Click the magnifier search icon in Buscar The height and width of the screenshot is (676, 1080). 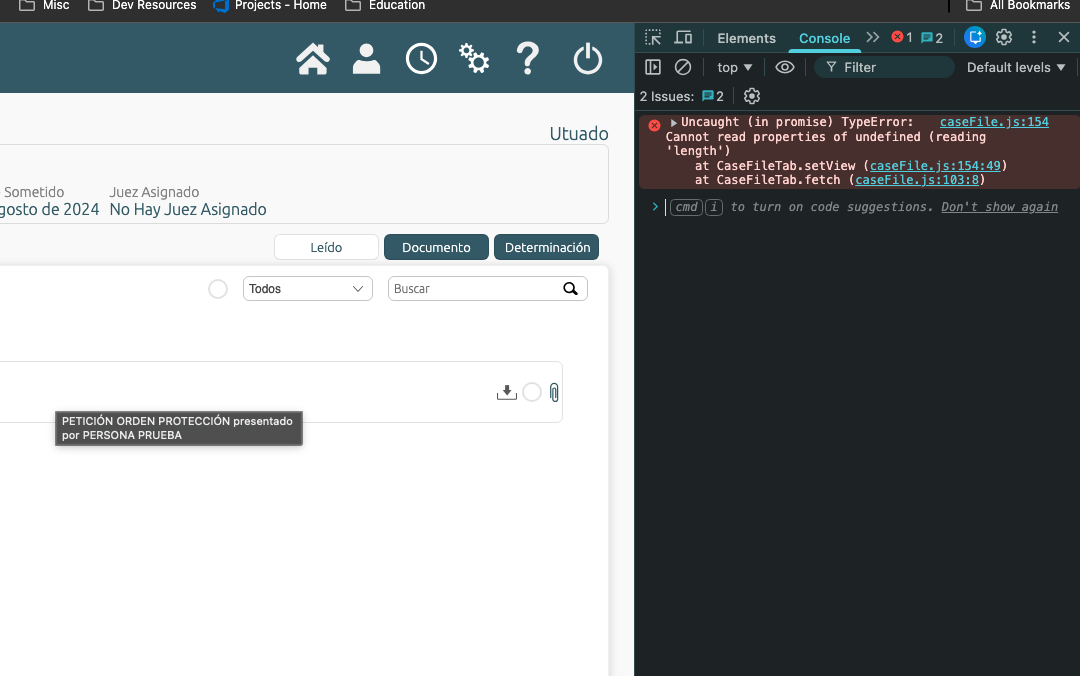570,289
